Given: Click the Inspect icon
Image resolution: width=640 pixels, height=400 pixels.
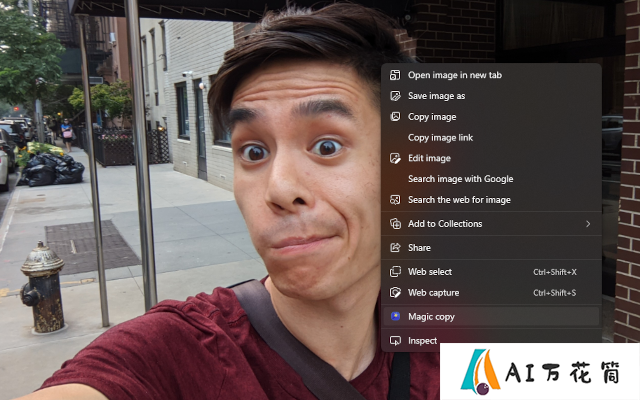Looking at the screenshot, I should (395, 340).
